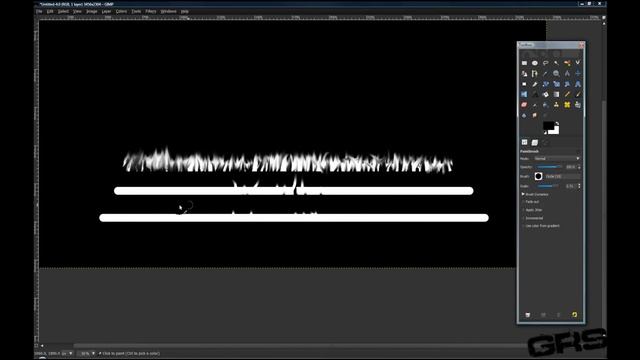Click the Scale value stepper arrows
Viewport: 640px width, 360px height.
pos(579,186)
